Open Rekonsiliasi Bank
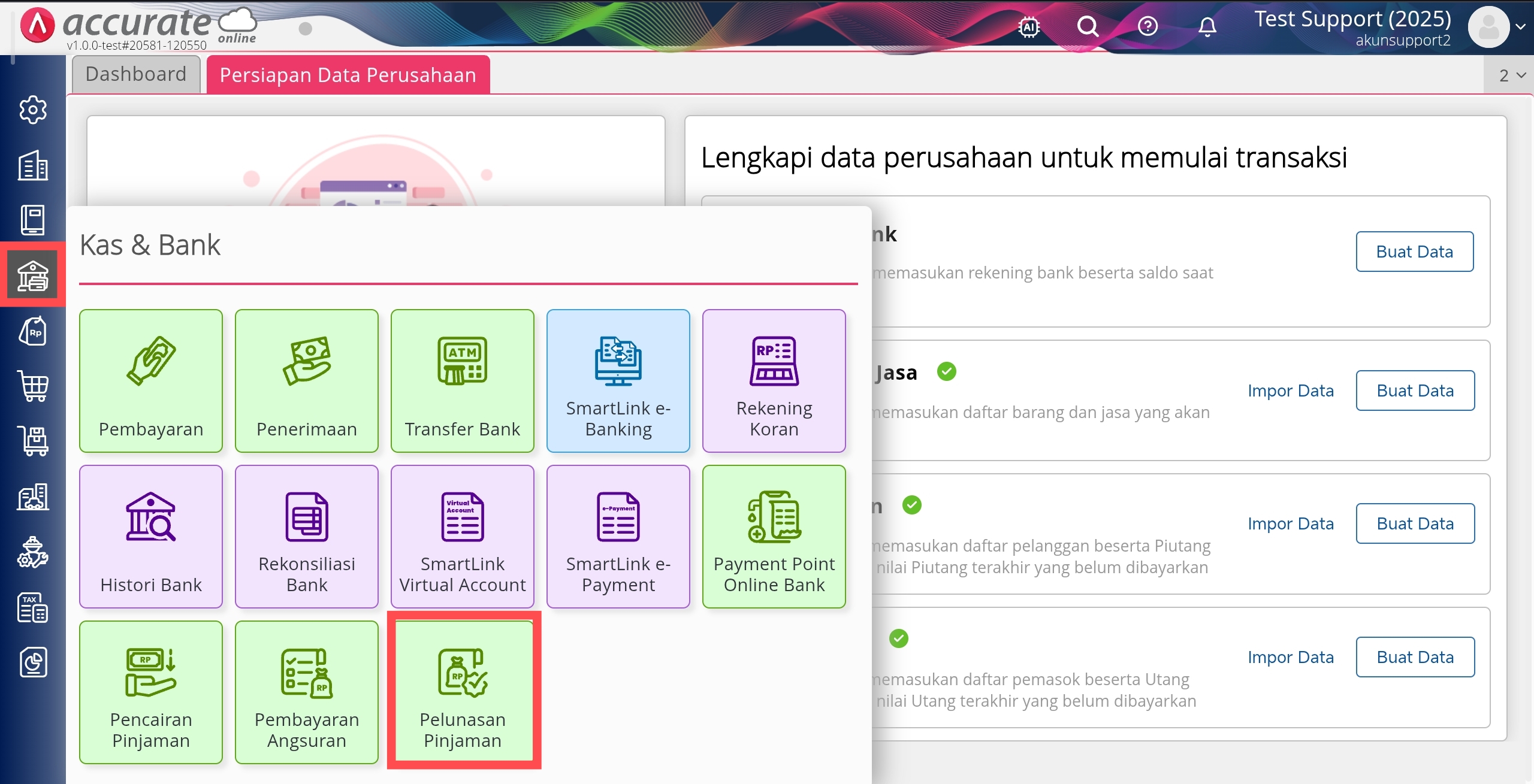 pyautogui.click(x=307, y=537)
